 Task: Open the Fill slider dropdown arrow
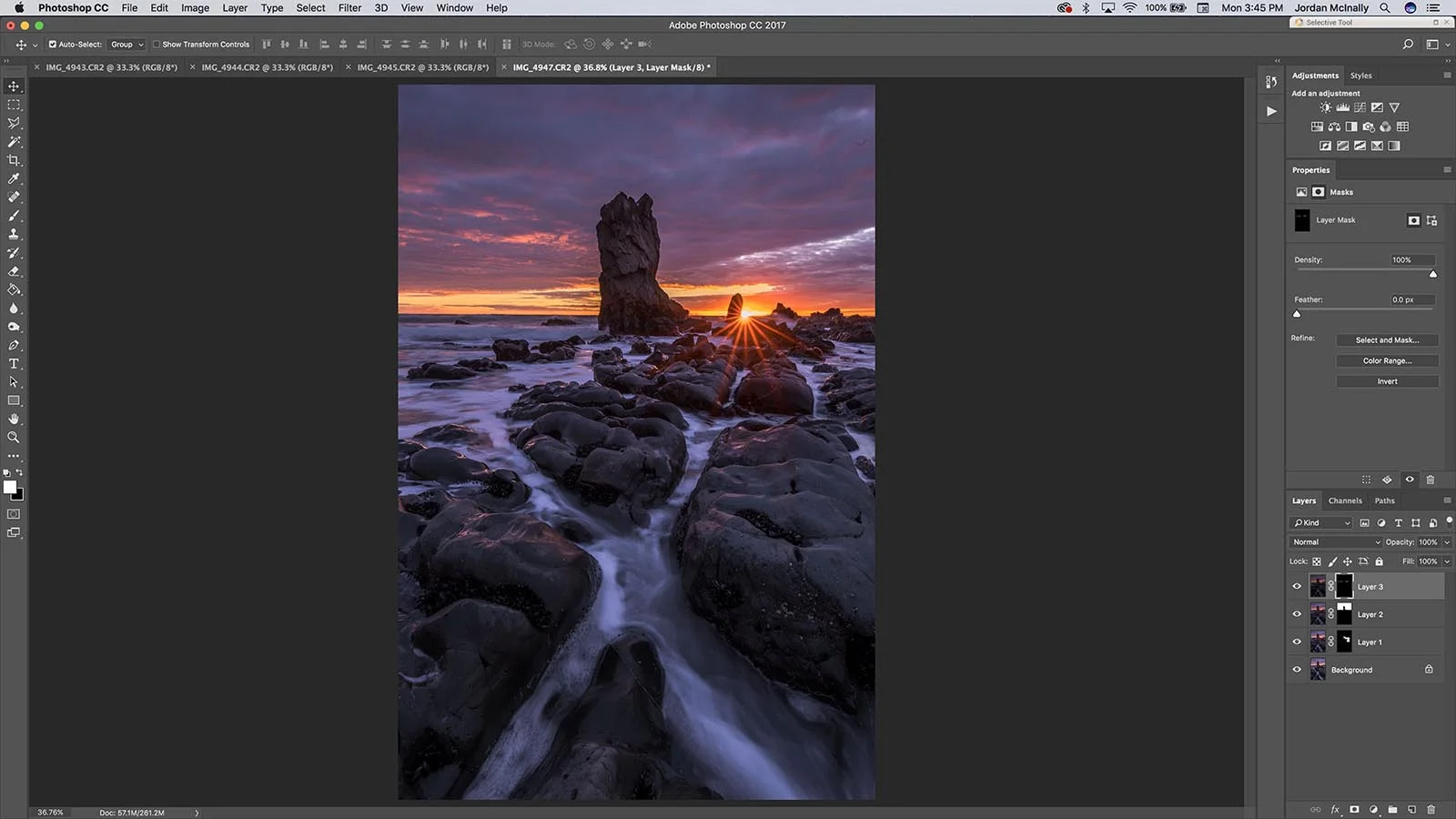(1447, 561)
